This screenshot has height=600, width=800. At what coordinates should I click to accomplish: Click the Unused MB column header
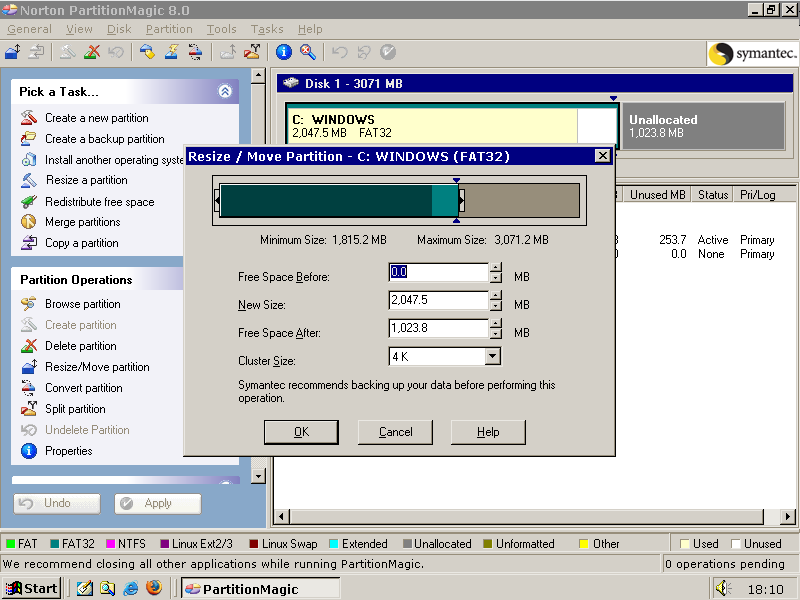point(658,195)
